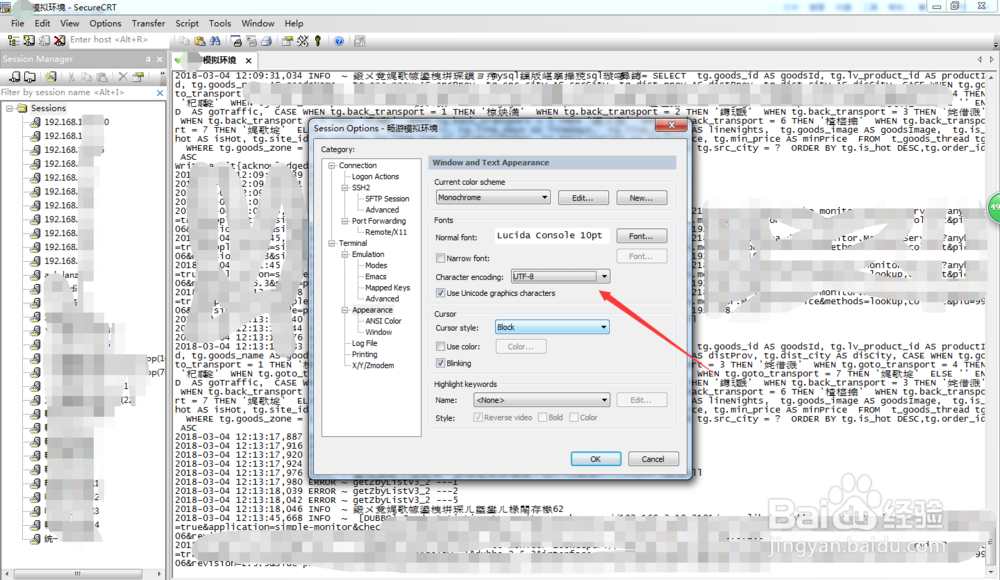The image size is (1000, 580).
Task: Open Quick Connect from the toolbar
Action: coord(29,40)
